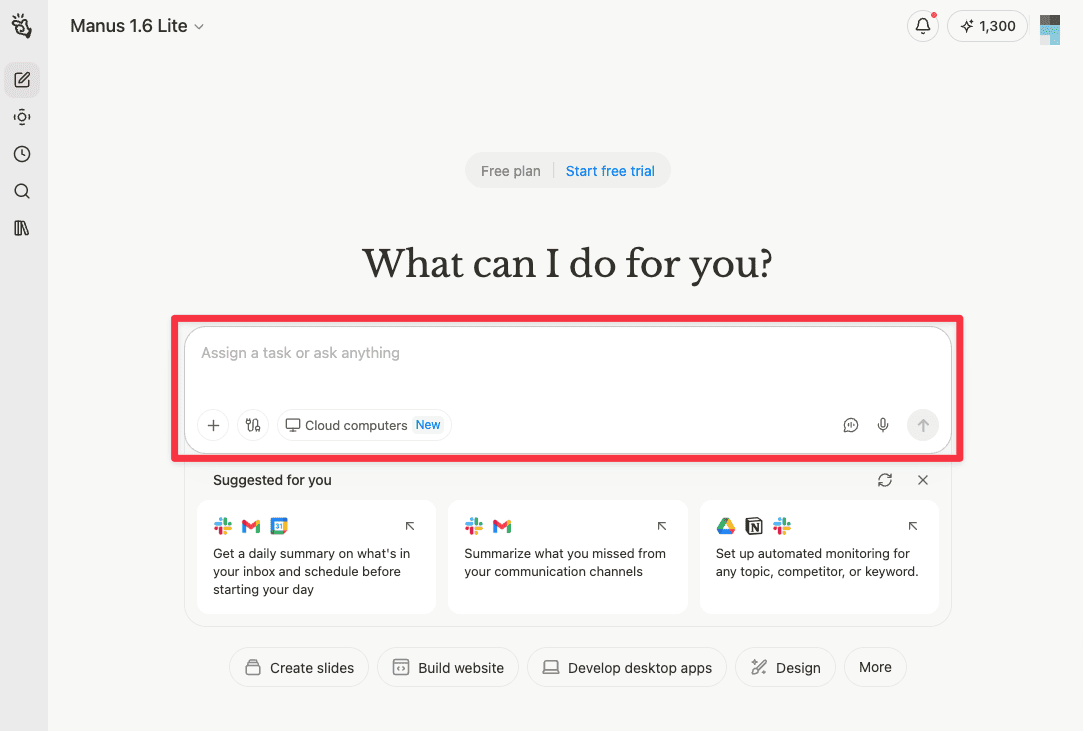Click the Free plan label

tap(510, 171)
